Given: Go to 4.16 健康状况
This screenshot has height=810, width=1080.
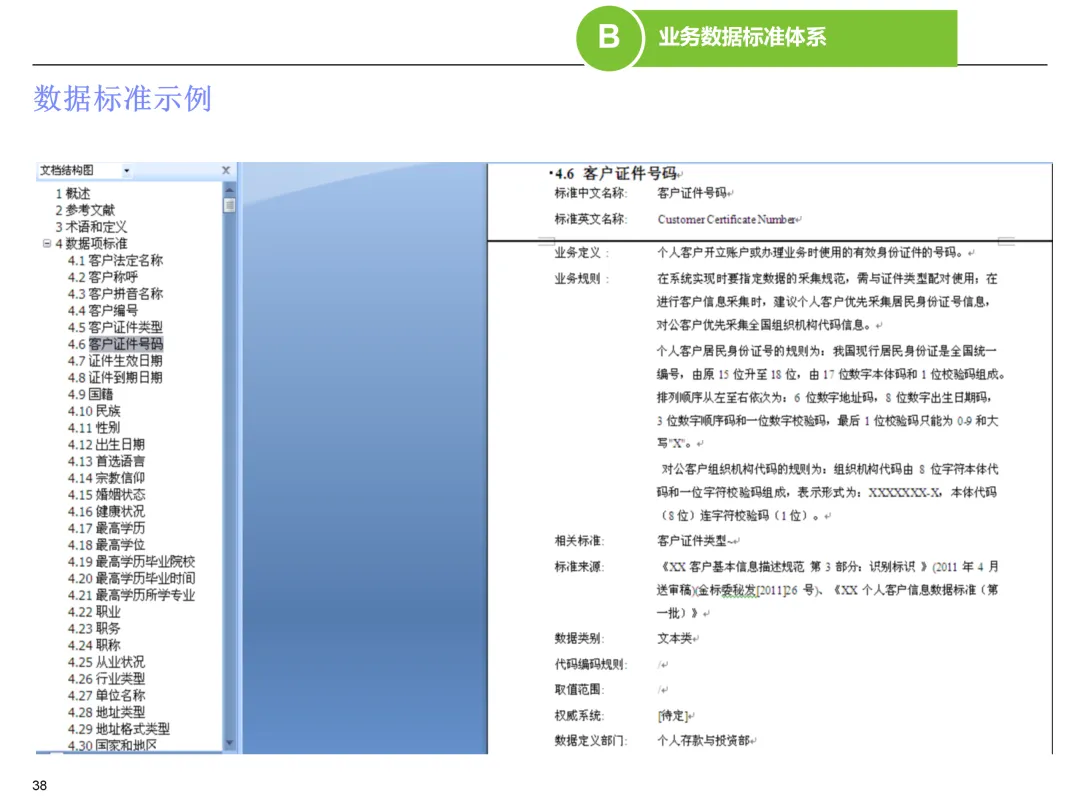Looking at the screenshot, I should (107, 511).
